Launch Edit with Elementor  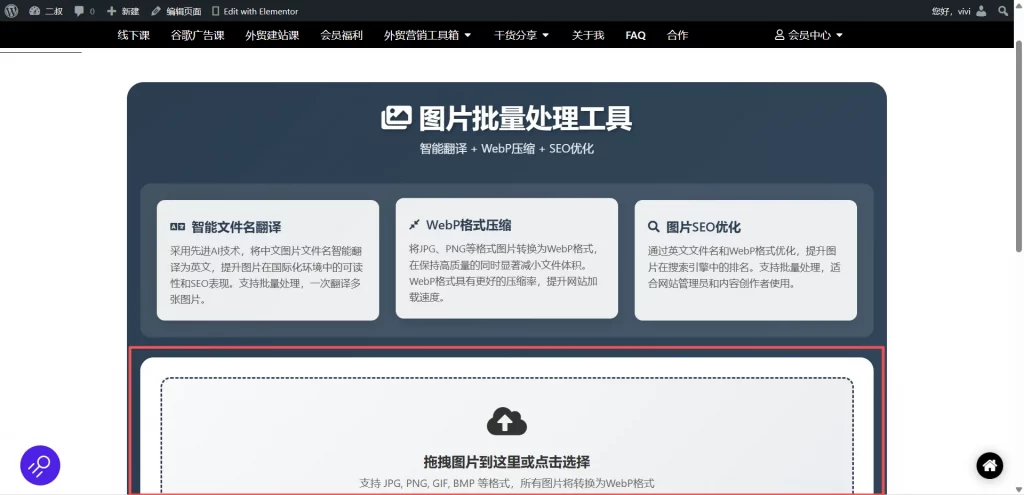point(255,11)
